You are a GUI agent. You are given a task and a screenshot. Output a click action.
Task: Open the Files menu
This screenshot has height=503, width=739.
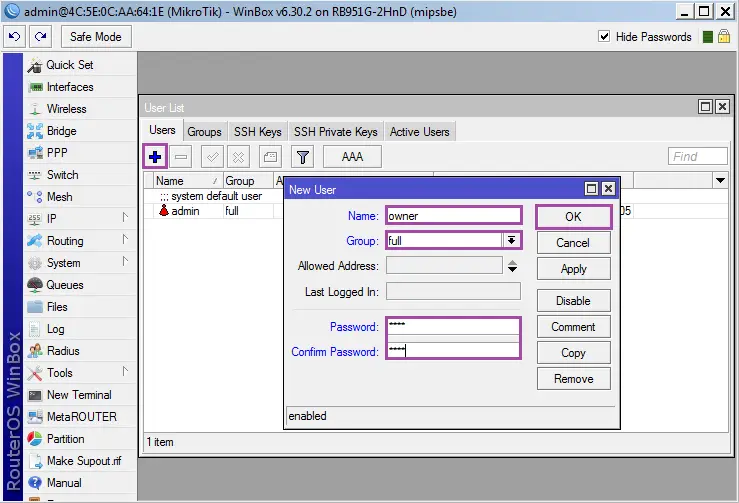click(80, 307)
